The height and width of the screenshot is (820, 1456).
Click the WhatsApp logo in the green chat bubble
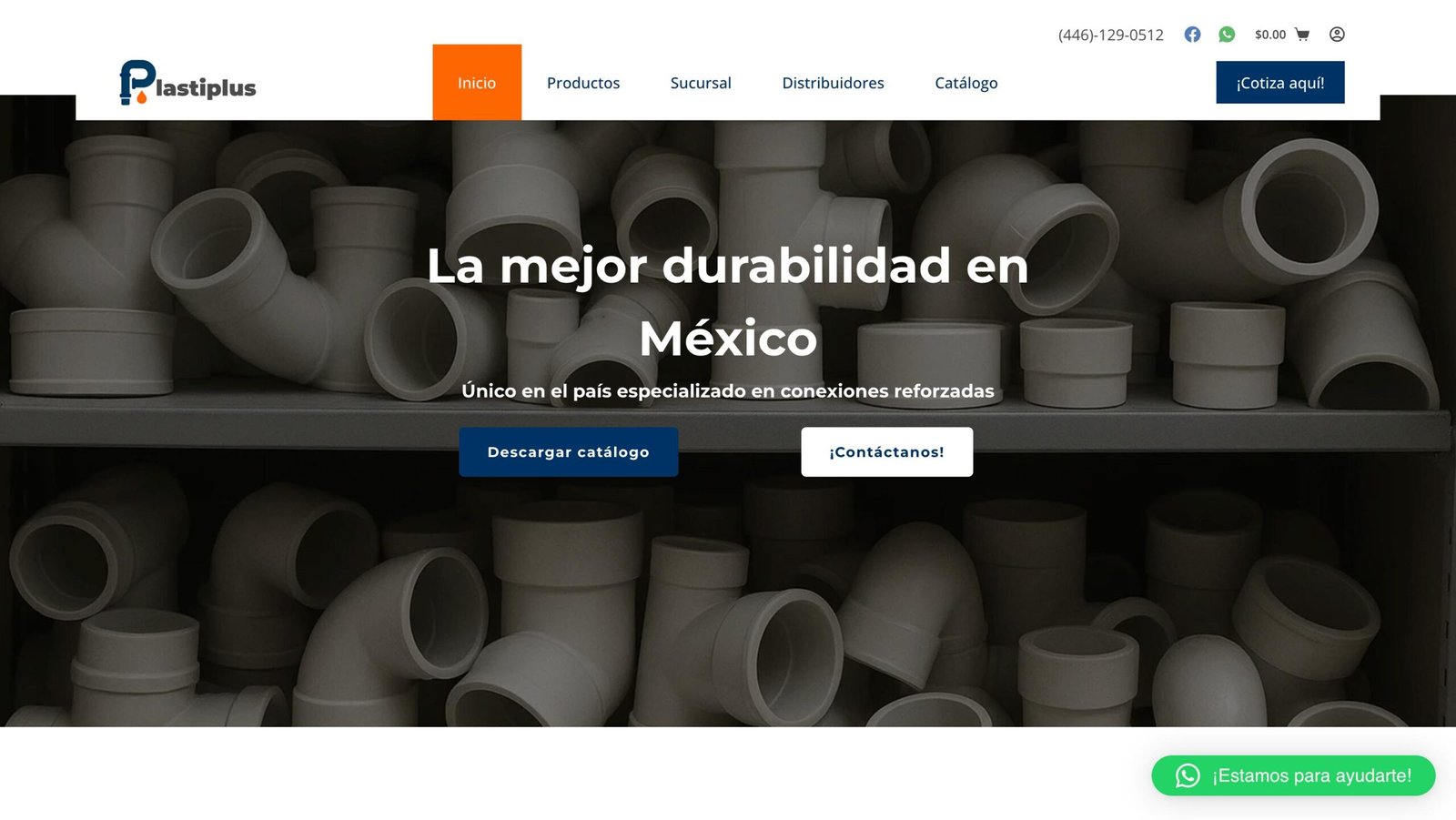[1188, 775]
